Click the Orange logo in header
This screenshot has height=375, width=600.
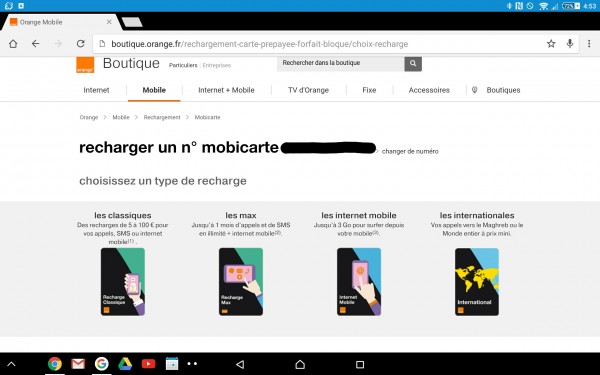point(85,65)
